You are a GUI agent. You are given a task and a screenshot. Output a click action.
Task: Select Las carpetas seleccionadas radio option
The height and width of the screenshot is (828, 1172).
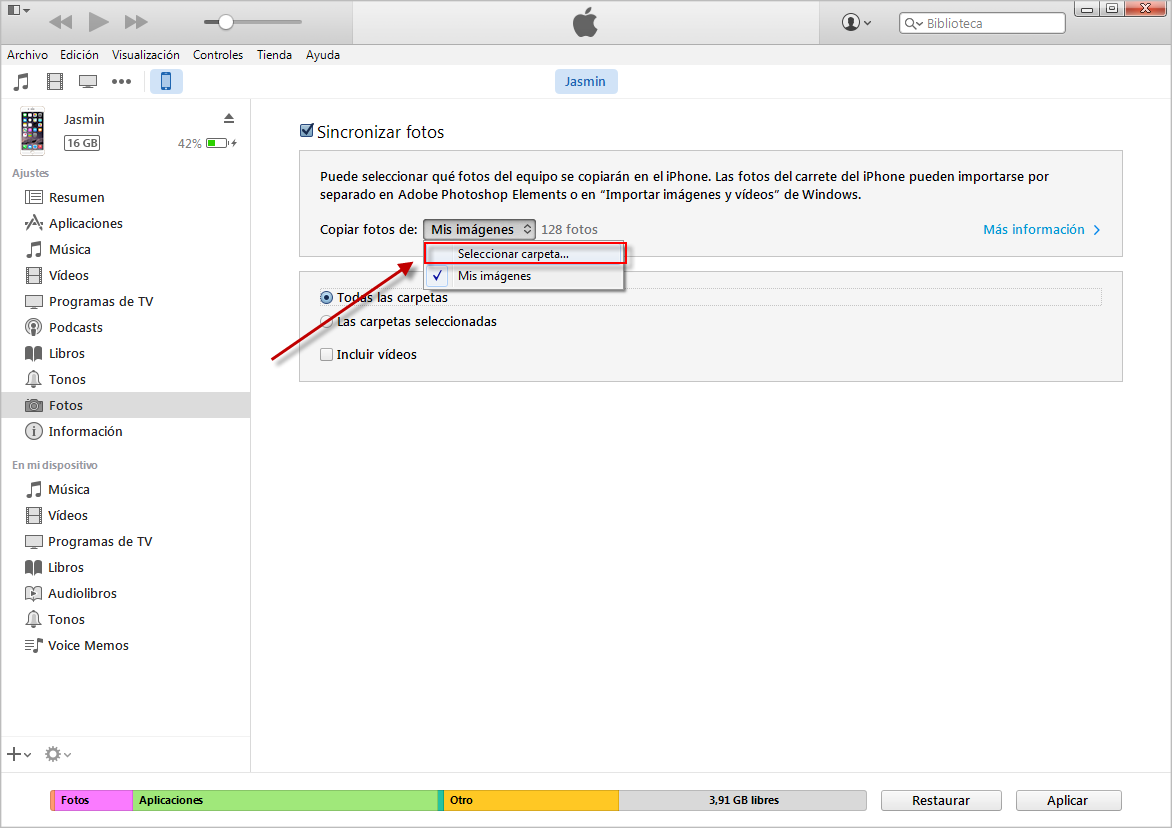point(326,321)
